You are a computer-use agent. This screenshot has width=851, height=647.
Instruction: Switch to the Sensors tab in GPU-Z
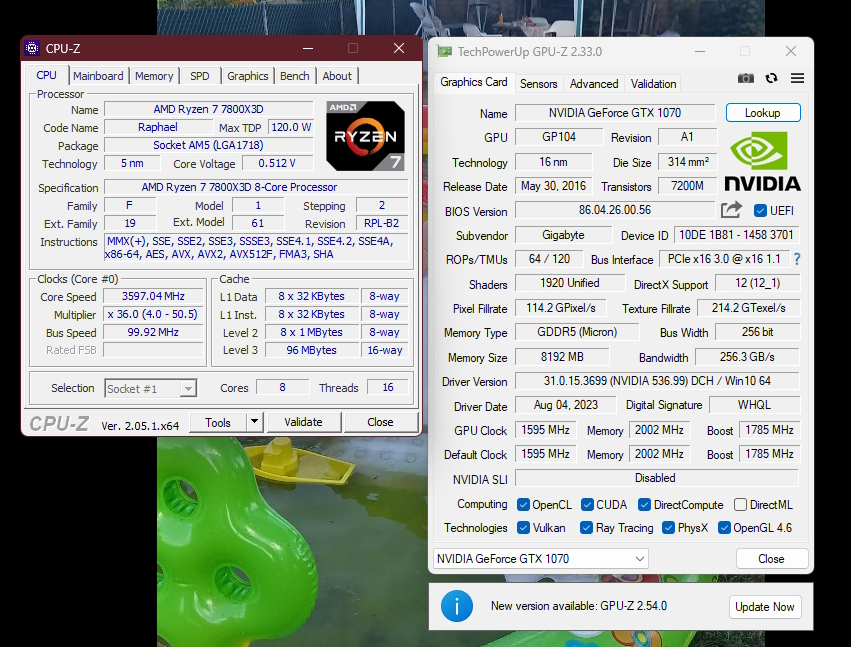(538, 84)
